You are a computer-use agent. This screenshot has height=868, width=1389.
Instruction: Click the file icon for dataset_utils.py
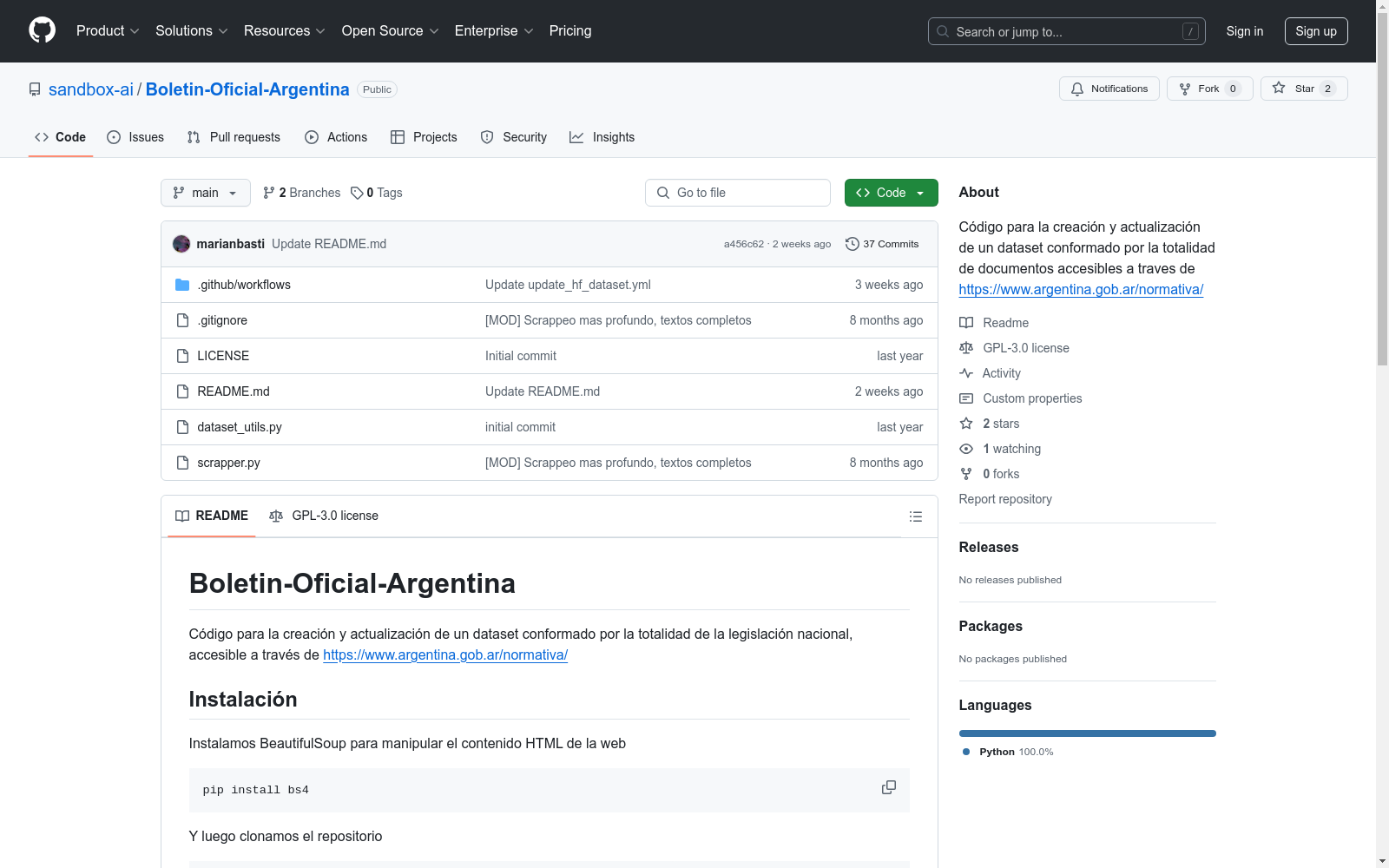182,427
